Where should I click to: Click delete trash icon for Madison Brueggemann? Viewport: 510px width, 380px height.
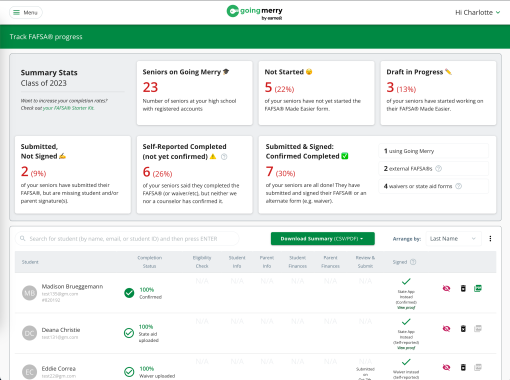pyautogui.click(x=463, y=288)
